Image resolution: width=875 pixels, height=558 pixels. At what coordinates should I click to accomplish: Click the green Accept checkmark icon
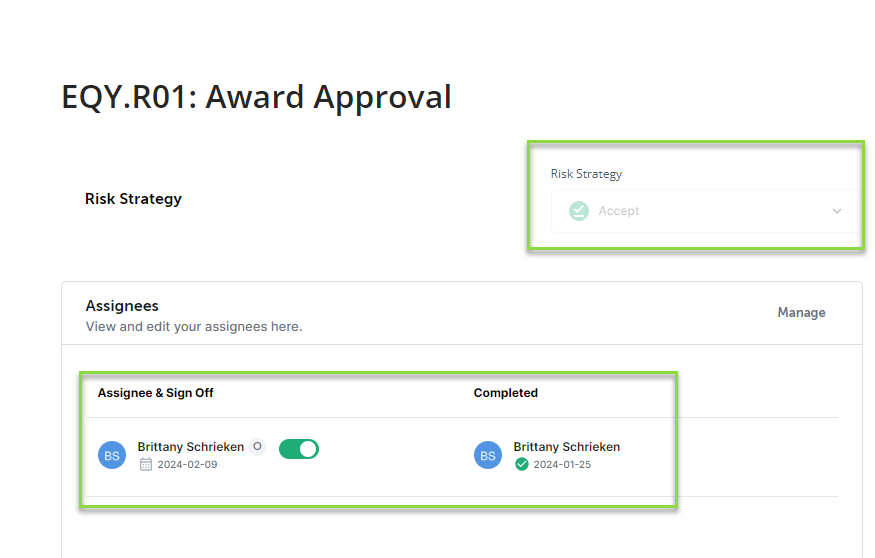click(579, 211)
